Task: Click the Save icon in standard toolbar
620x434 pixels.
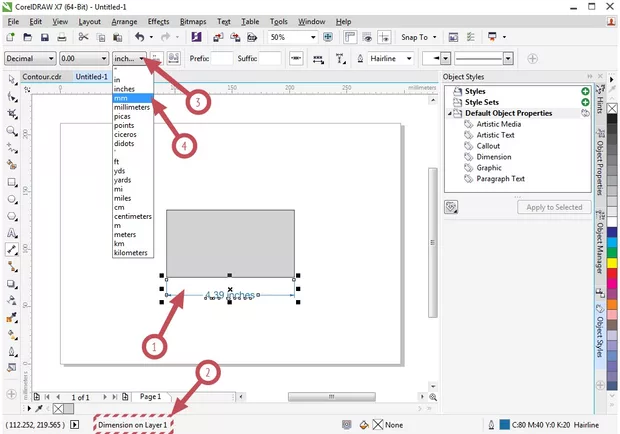Action: pos(46,37)
